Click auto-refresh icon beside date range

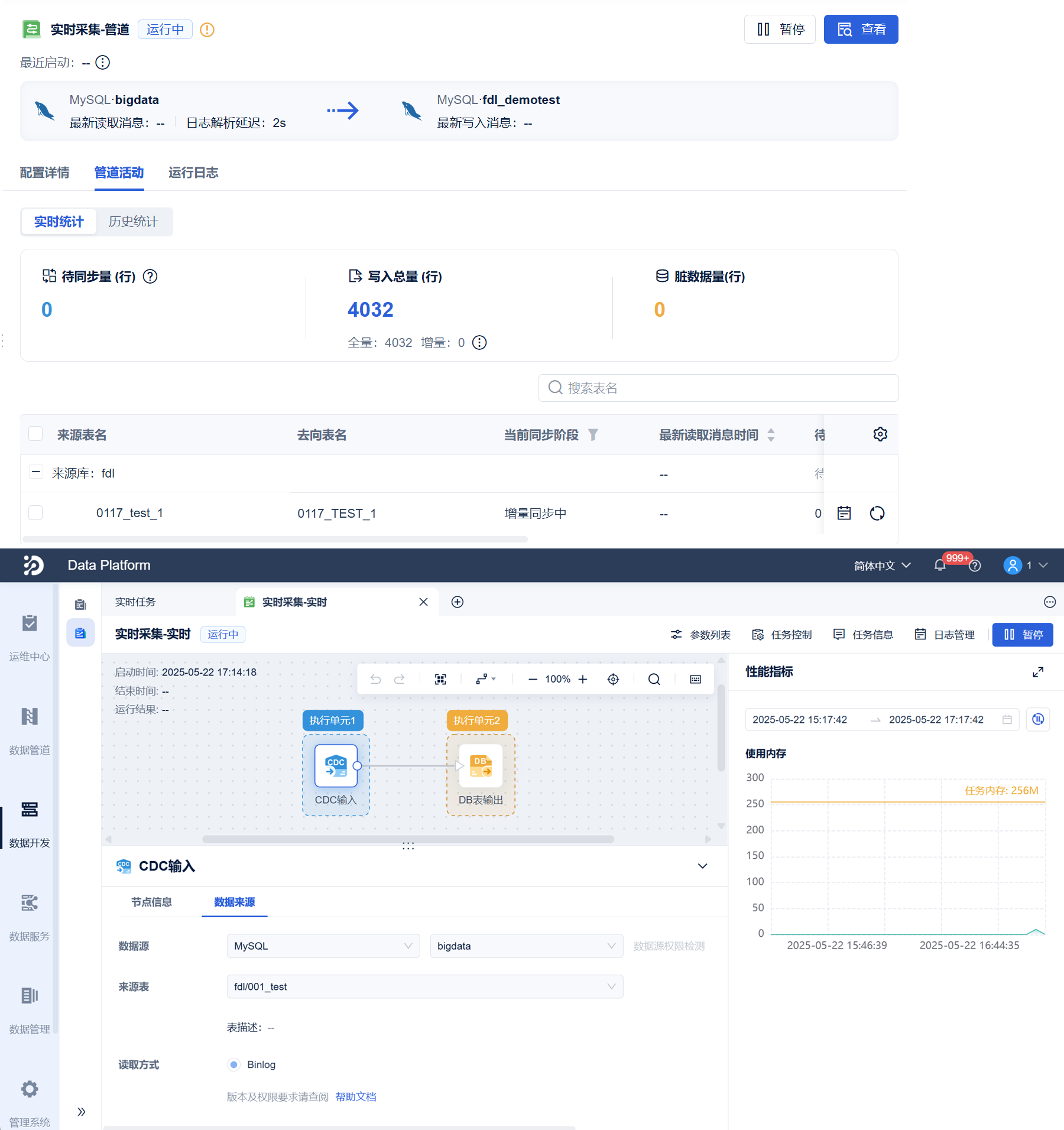1038,719
